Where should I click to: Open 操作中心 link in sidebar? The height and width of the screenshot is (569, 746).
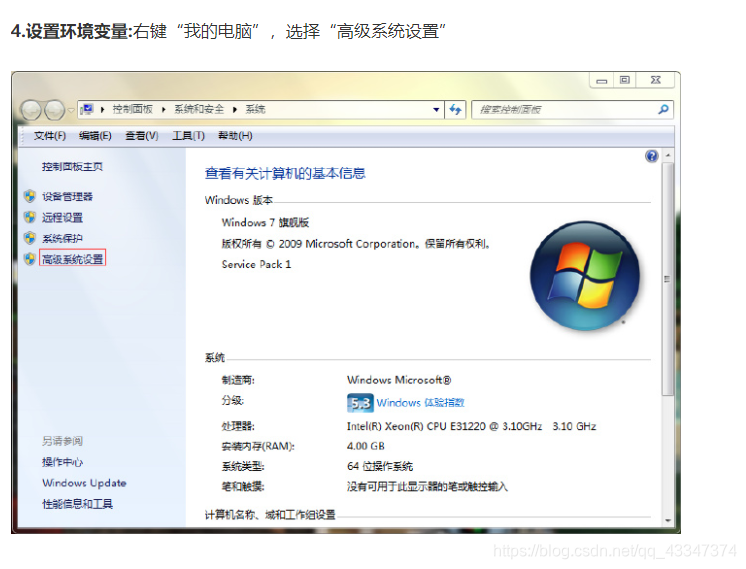(x=62, y=462)
